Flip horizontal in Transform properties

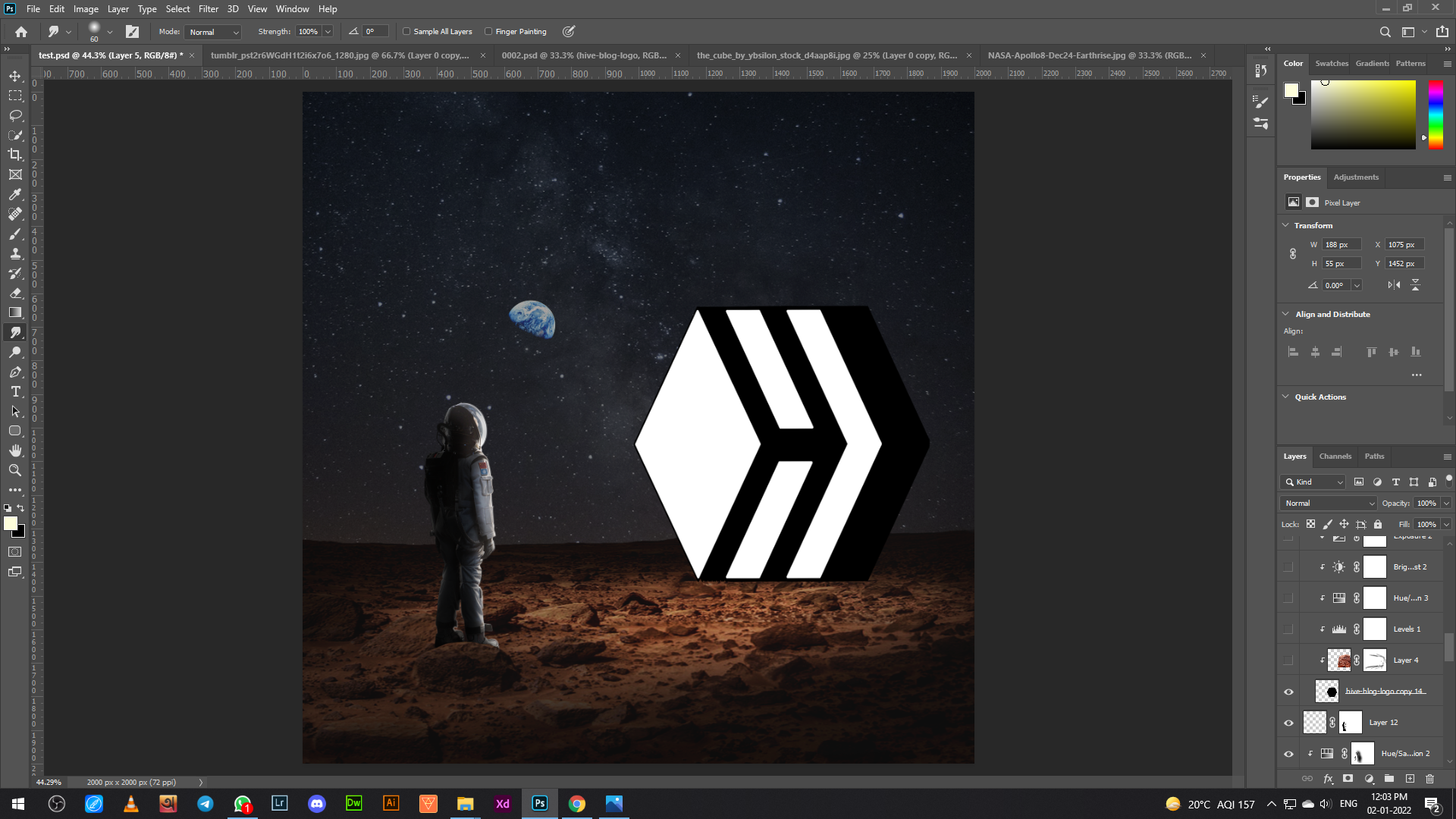(1395, 285)
